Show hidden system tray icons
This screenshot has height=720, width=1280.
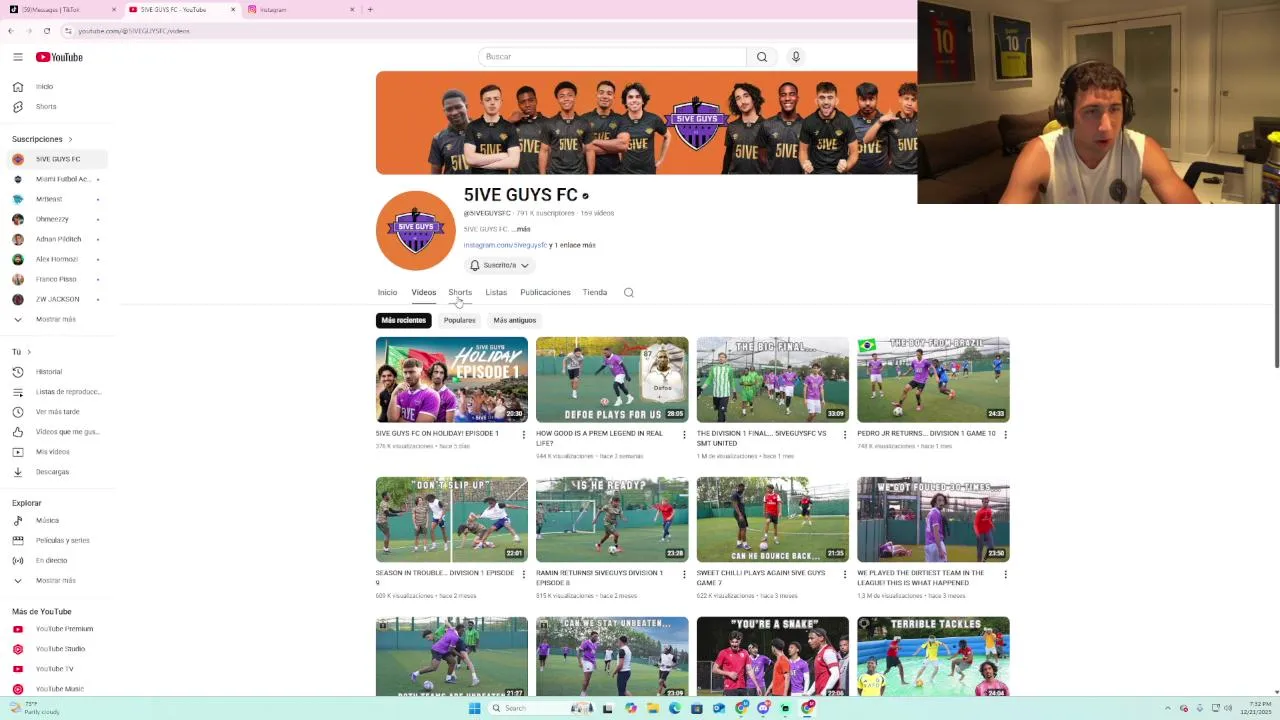[x=1170, y=708]
